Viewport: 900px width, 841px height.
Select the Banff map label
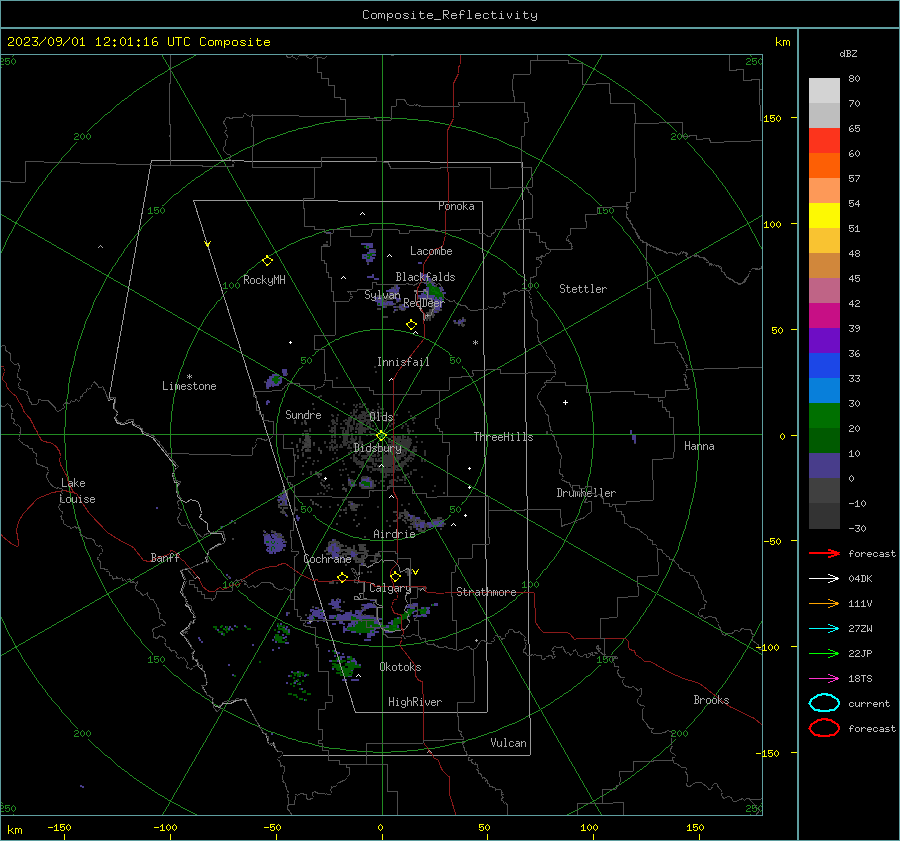coord(165,557)
